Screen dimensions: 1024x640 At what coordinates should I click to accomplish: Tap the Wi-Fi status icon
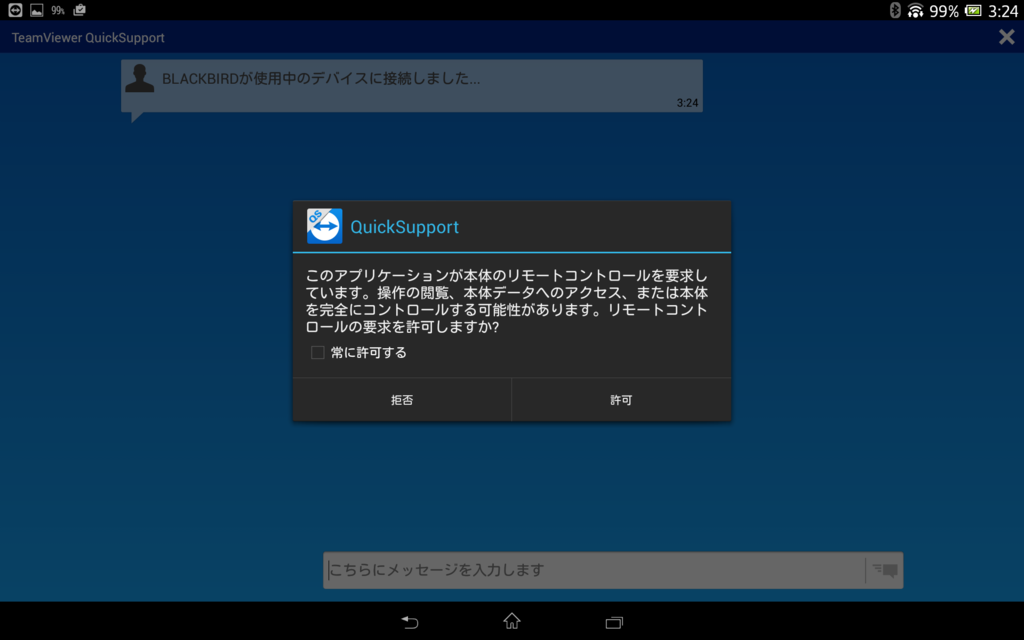pyautogui.click(x=916, y=10)
